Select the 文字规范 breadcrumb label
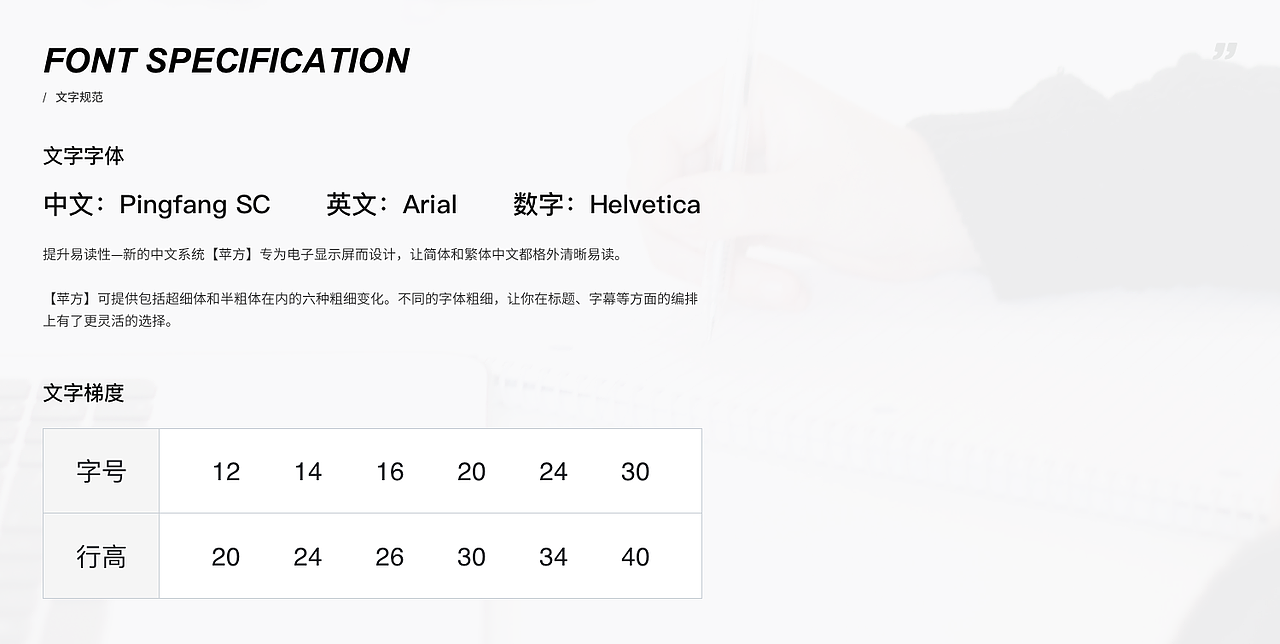Viewport: 1280px width, 644px height. (x=79, y=97)
